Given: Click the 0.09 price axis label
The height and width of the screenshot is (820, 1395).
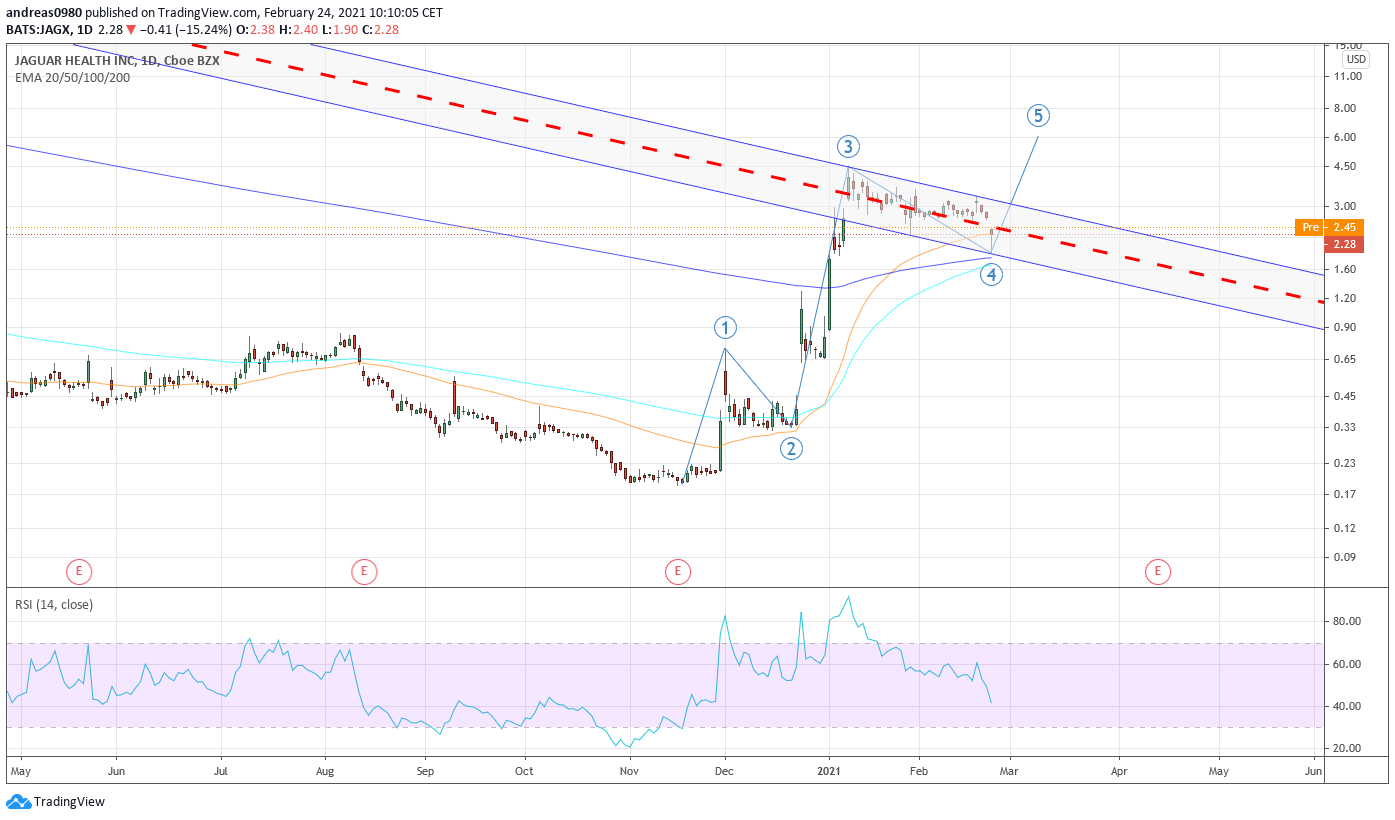Looking at the screenshot, I should (x=1343, y=557).
